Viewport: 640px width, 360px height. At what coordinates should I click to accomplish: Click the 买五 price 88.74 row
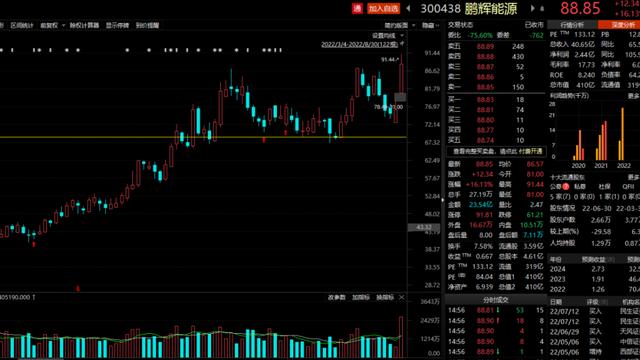click(496, 140)
